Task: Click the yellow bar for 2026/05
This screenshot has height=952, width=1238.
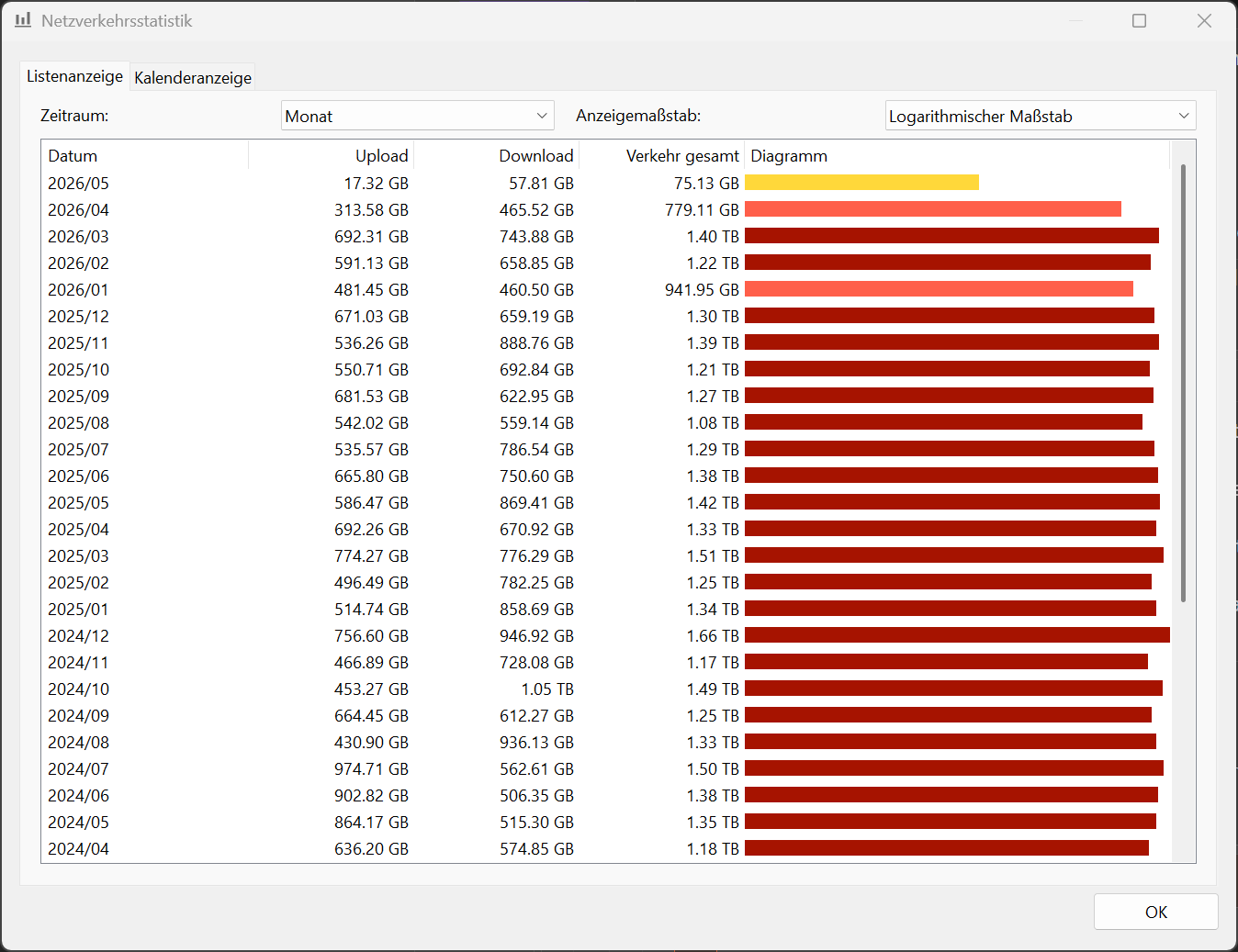Action: pos(861,183)
